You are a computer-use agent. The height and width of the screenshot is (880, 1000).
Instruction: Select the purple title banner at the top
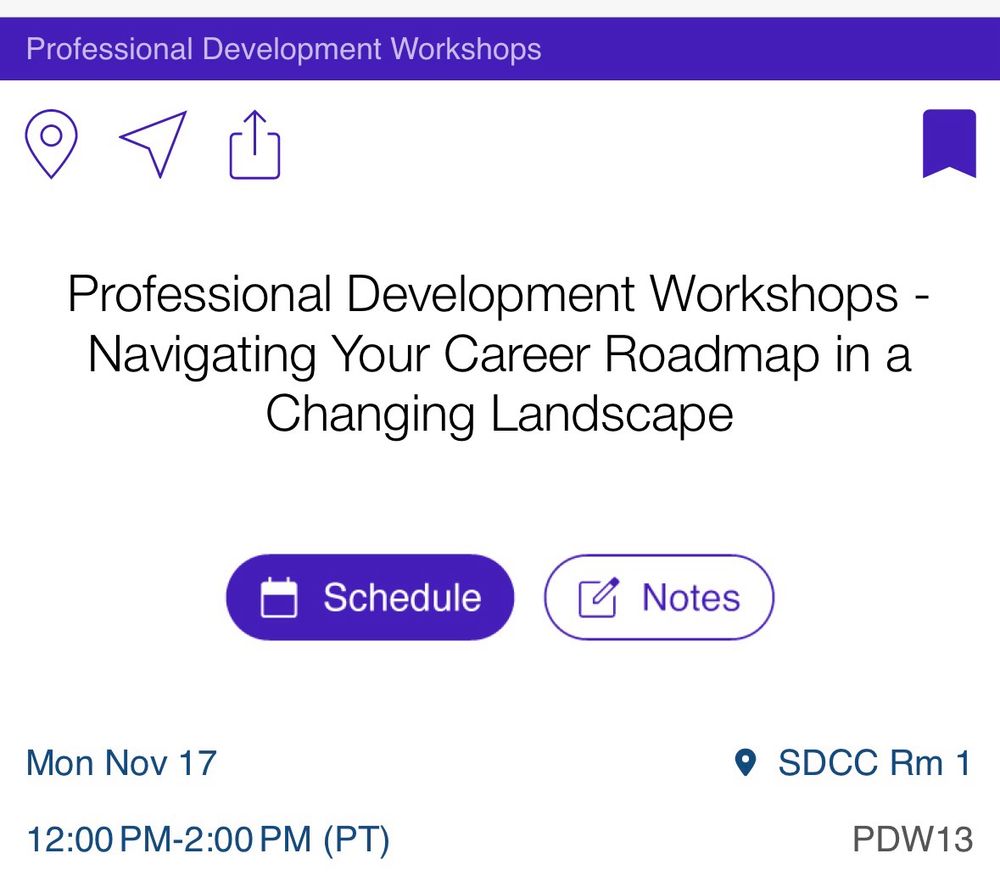click(500, 48)
